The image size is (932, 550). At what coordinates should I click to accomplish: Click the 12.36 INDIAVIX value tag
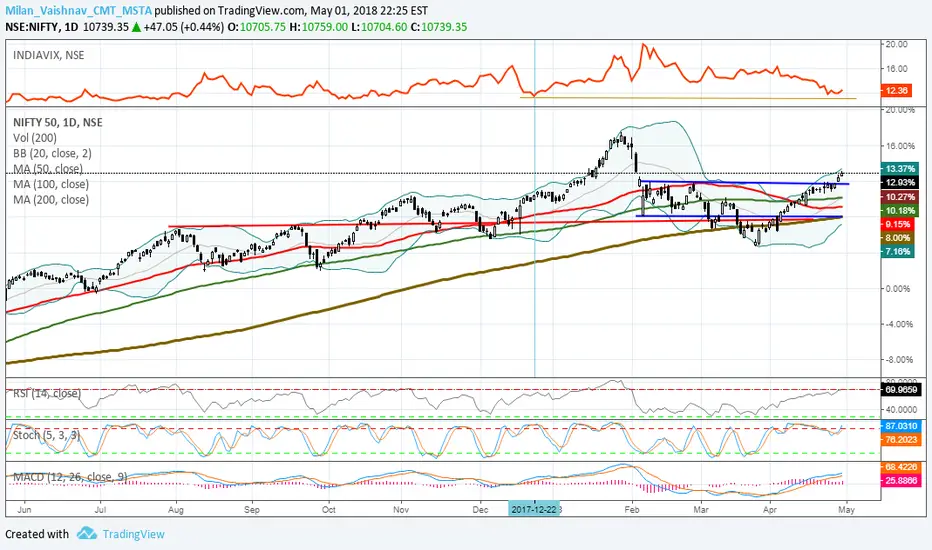tap(896, 90)
